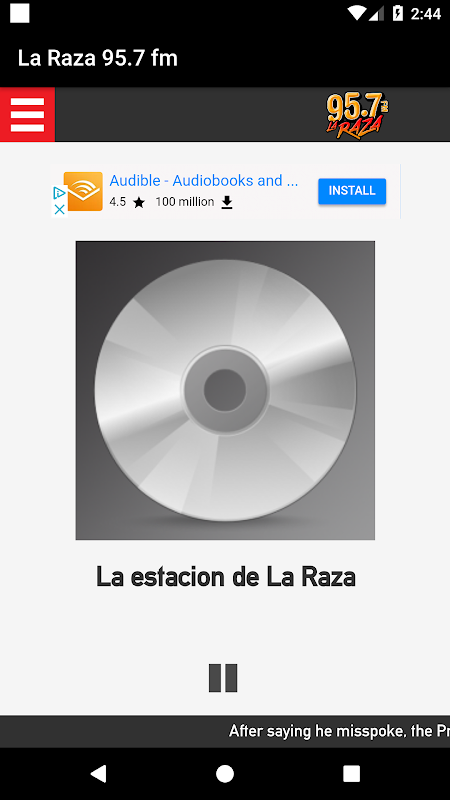This screenshot has height=800, width=450.
Task: Tap the 2:44 clock in status bar
Action: (x=426, y=14)
